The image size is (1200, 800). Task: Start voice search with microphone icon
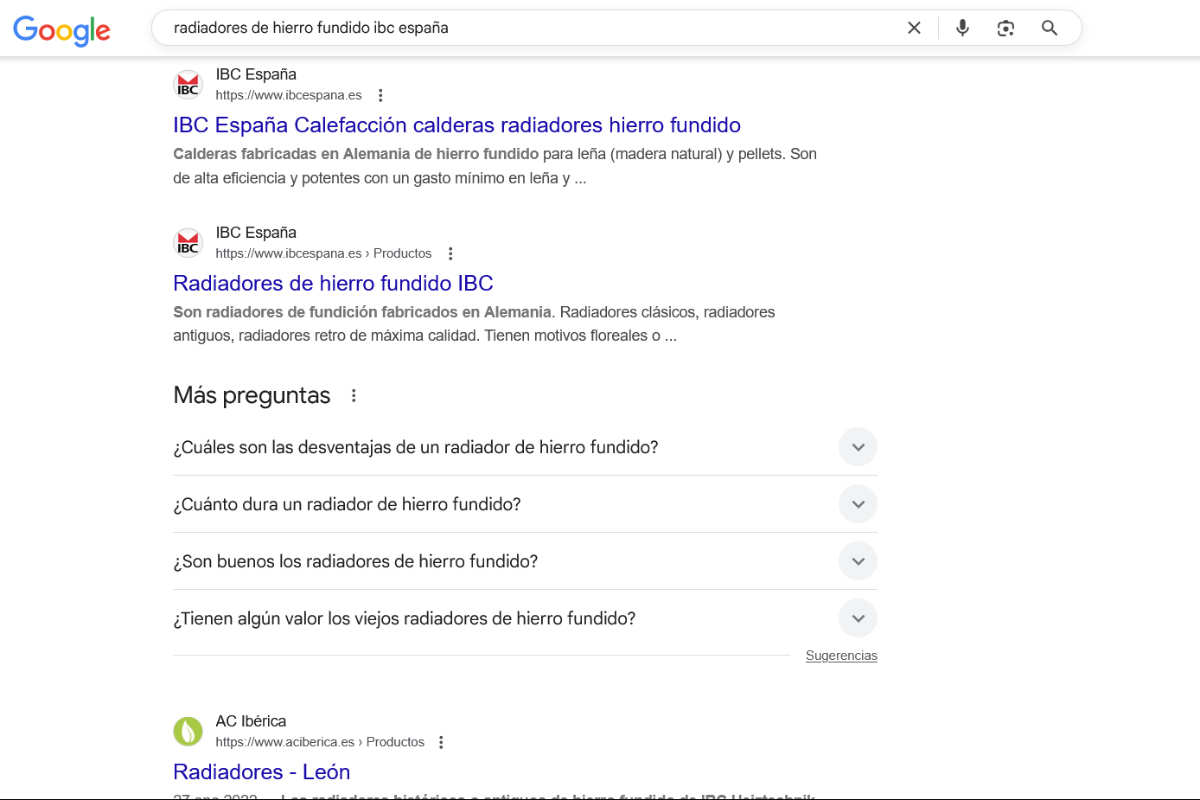[x=962, y=28]
